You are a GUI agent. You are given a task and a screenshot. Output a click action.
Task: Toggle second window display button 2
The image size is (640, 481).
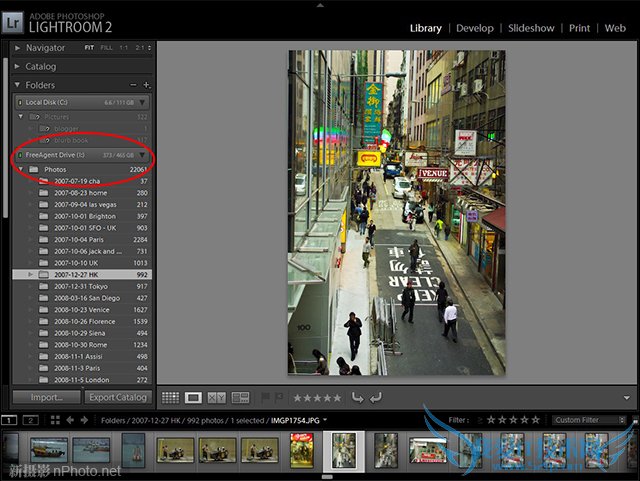pyautogui.click(x=31, y=421)
